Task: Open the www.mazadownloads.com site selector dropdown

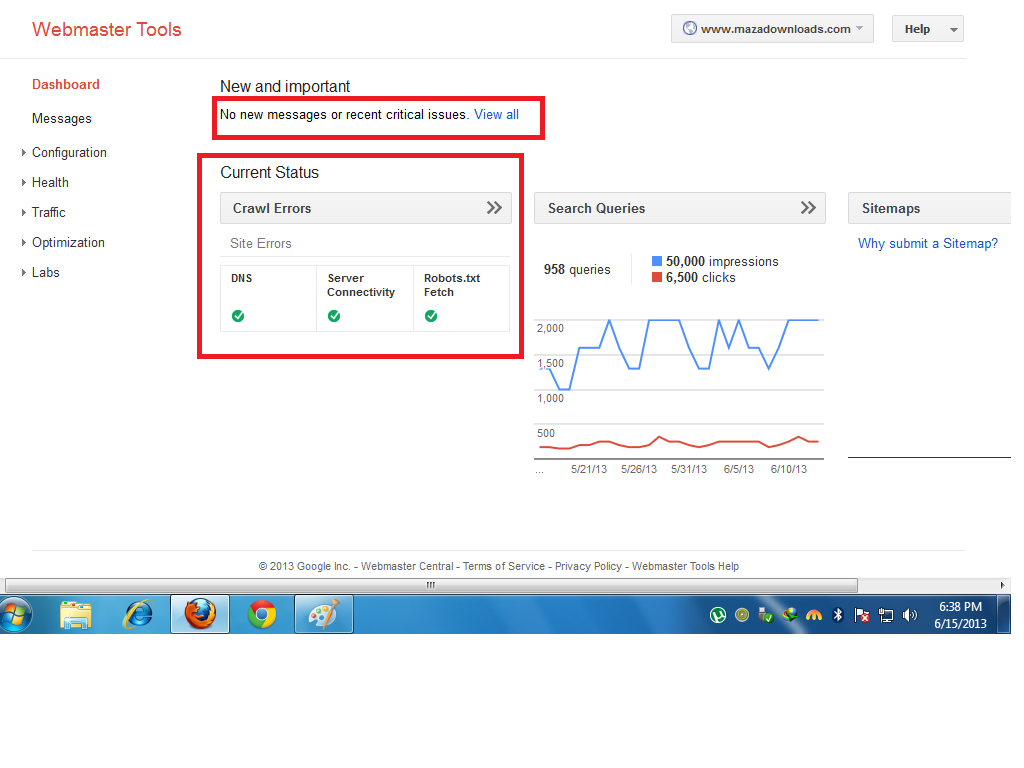Action: [772, 29]
